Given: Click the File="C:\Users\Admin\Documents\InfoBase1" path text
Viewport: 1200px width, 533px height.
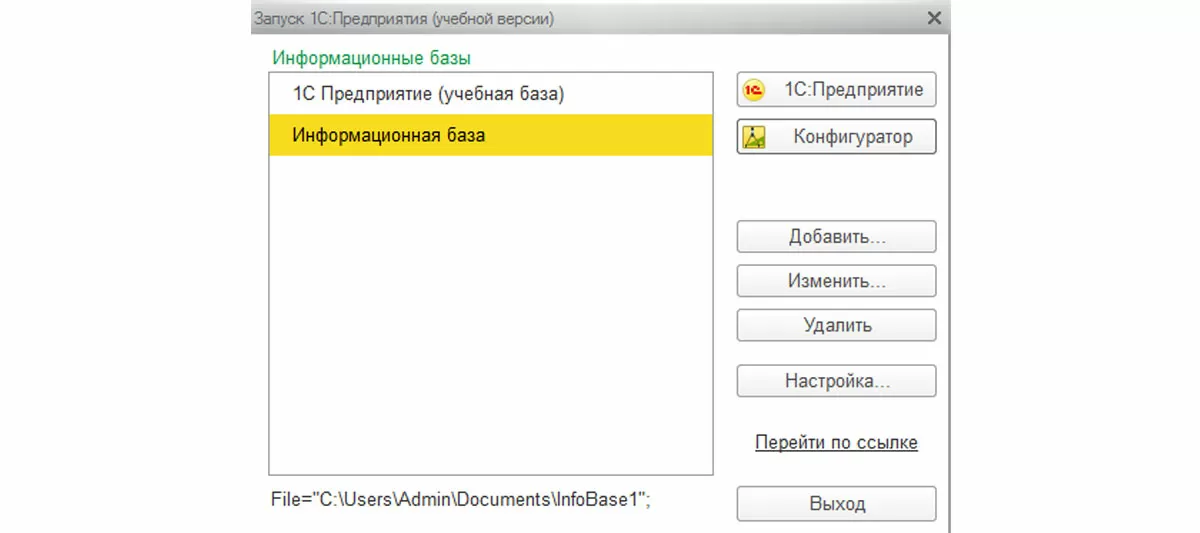Looking at the screenshot, I should pos(461,498).
